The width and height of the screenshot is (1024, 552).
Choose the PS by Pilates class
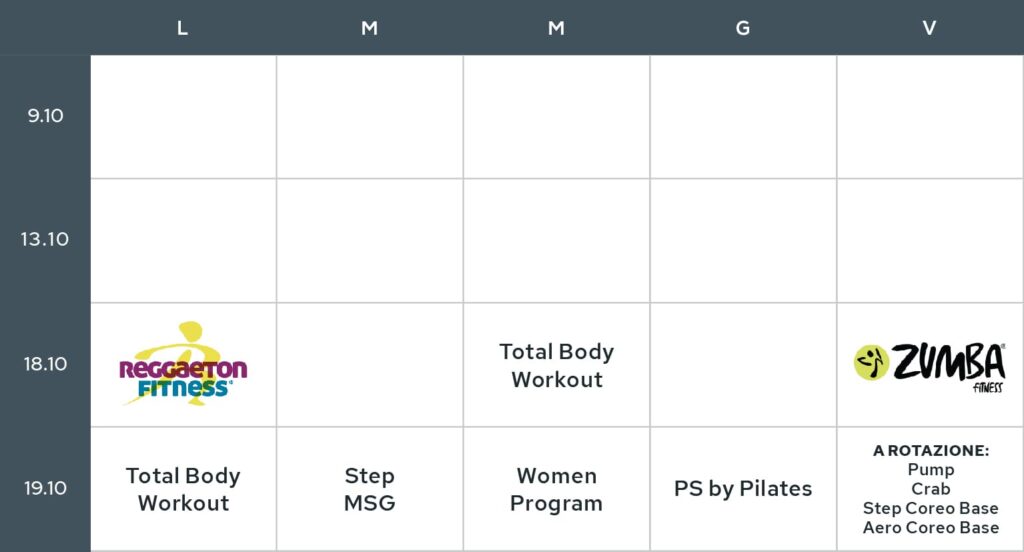point(743,489)
